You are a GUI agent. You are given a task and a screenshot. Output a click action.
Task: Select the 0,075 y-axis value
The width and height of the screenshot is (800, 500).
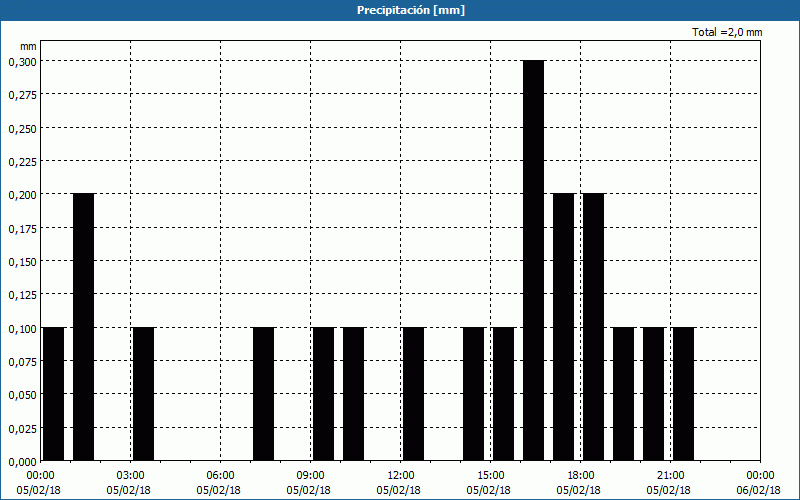pos(23,362)
